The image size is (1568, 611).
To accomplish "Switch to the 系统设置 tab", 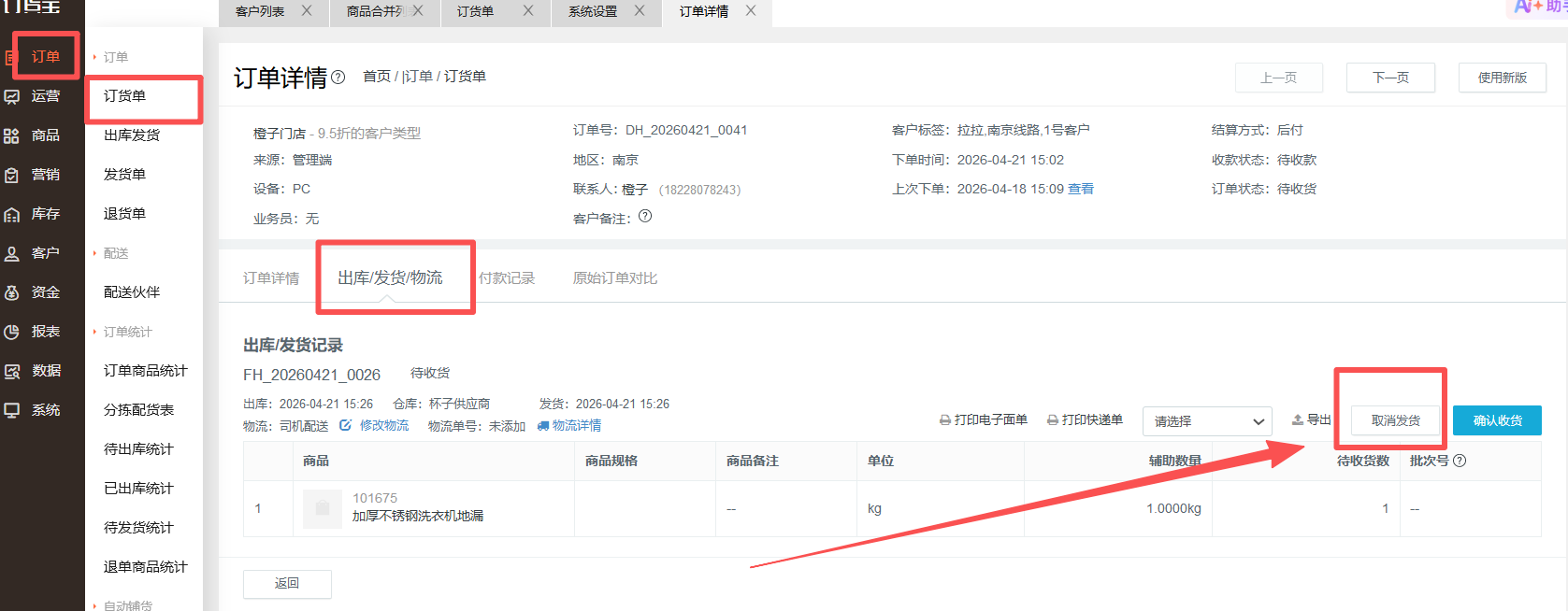I will (x=593, y=11).
